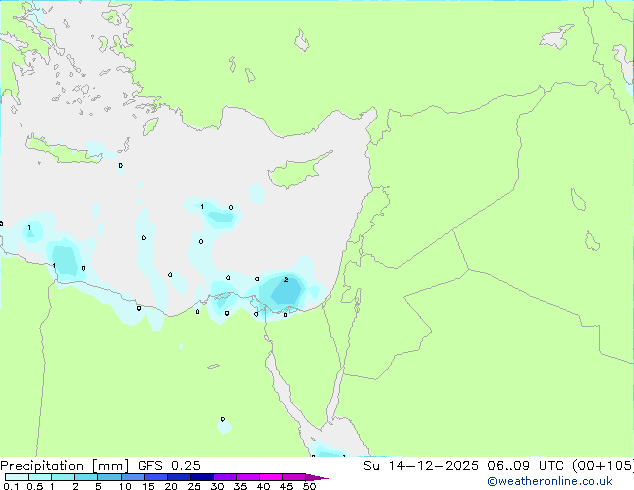Click the '30' legend scale label
This screenshot has width=634, height=490.
coord(217,486)
